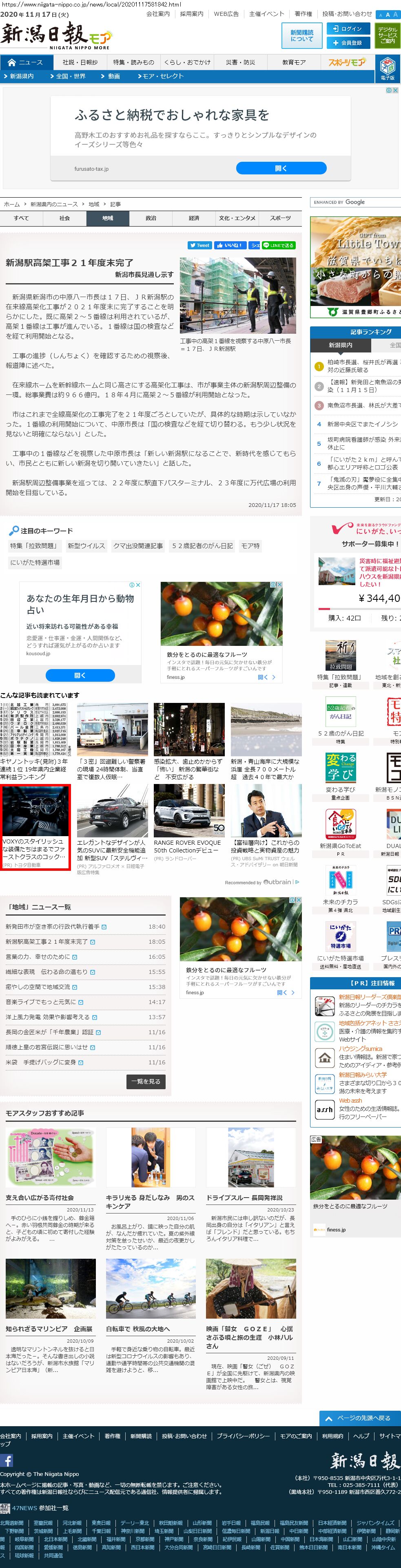Open the article photo of the platform inspection
401x1568 pixels.
coord(238,295)
